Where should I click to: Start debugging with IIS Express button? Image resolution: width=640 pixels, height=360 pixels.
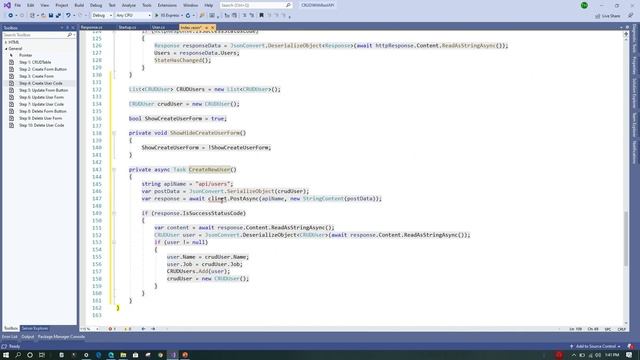click(x=167, y=16)
